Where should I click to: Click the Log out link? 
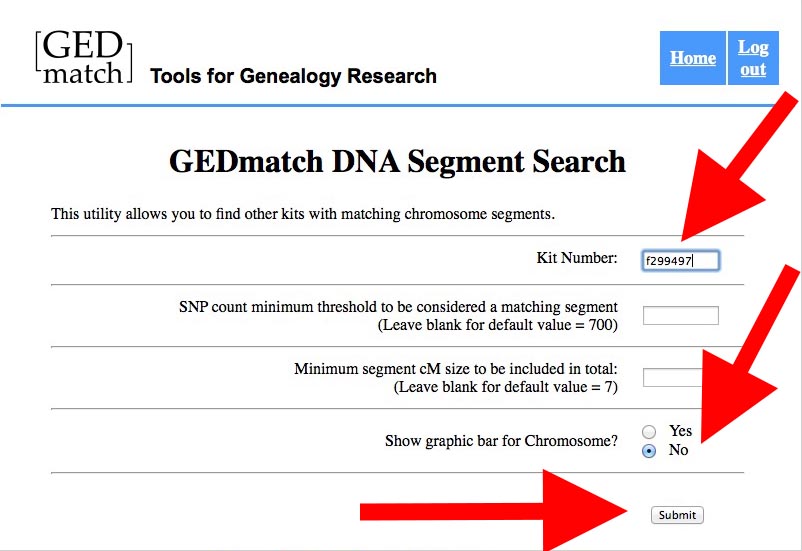[753, 58]
